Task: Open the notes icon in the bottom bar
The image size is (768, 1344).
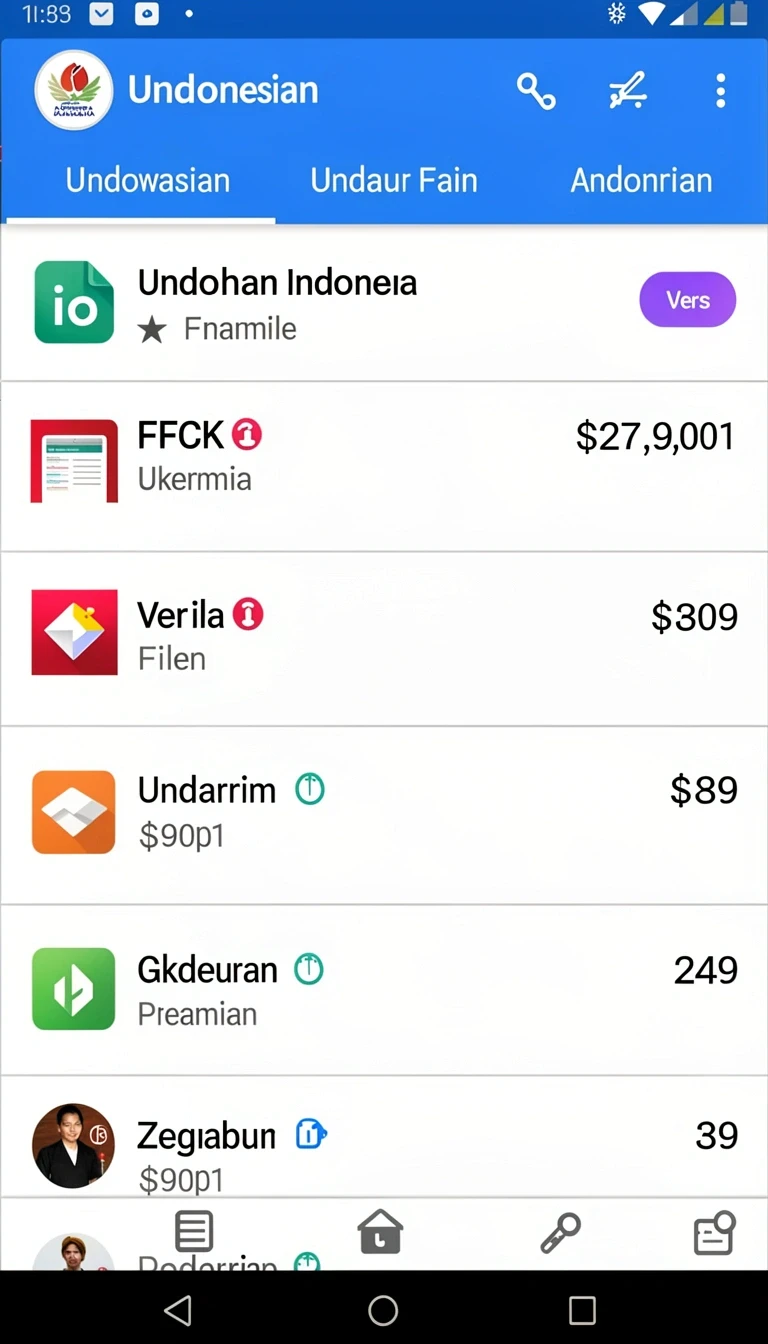Action: point(715,1232)
